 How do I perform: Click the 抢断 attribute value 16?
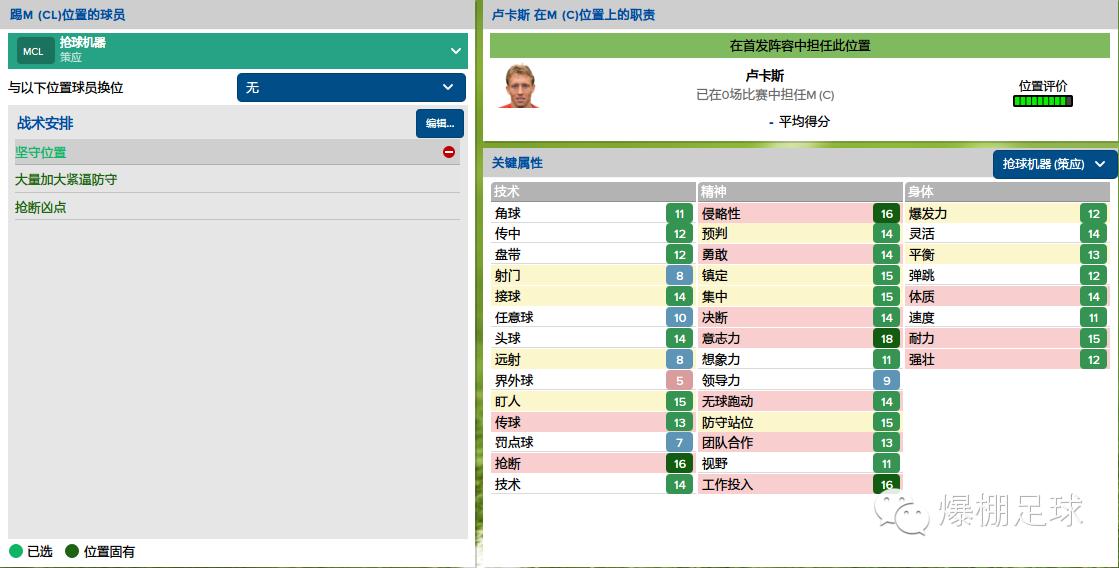pyautogui.click(x=679, y=464)
